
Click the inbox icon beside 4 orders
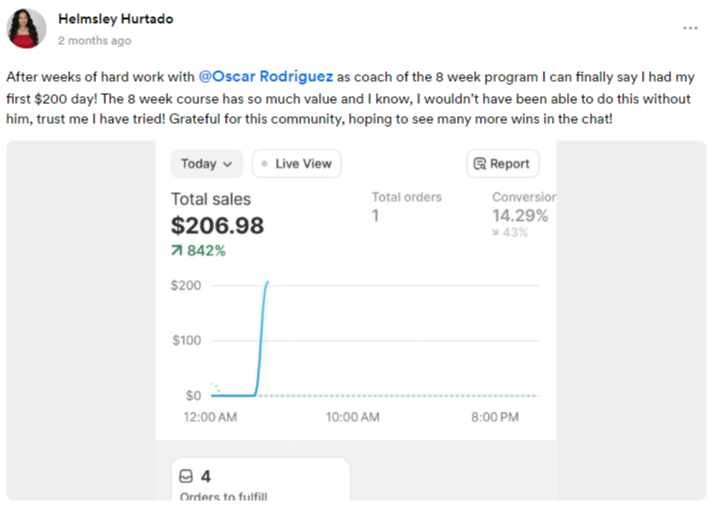[x=186, y=477]
